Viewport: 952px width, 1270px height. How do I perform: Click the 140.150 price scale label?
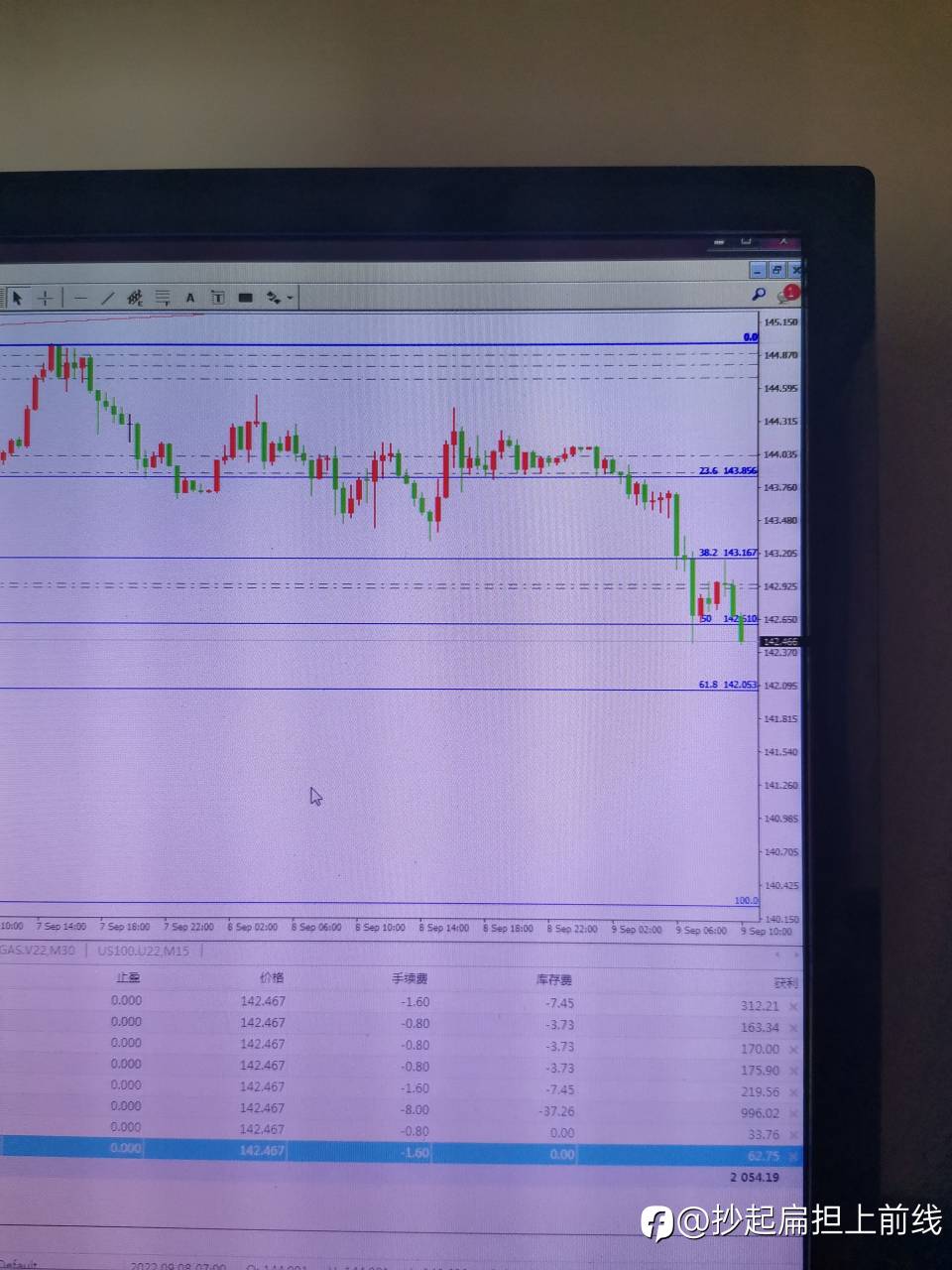click(x=780, y=919)
